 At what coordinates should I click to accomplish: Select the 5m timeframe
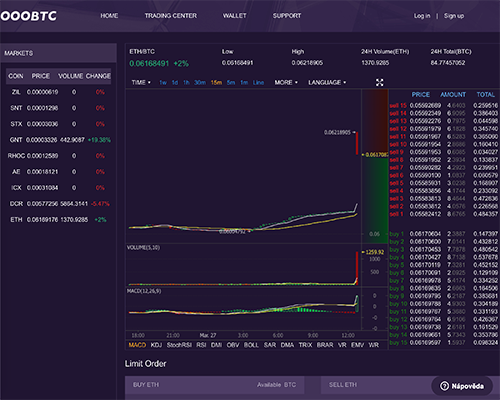pos(231,82)
